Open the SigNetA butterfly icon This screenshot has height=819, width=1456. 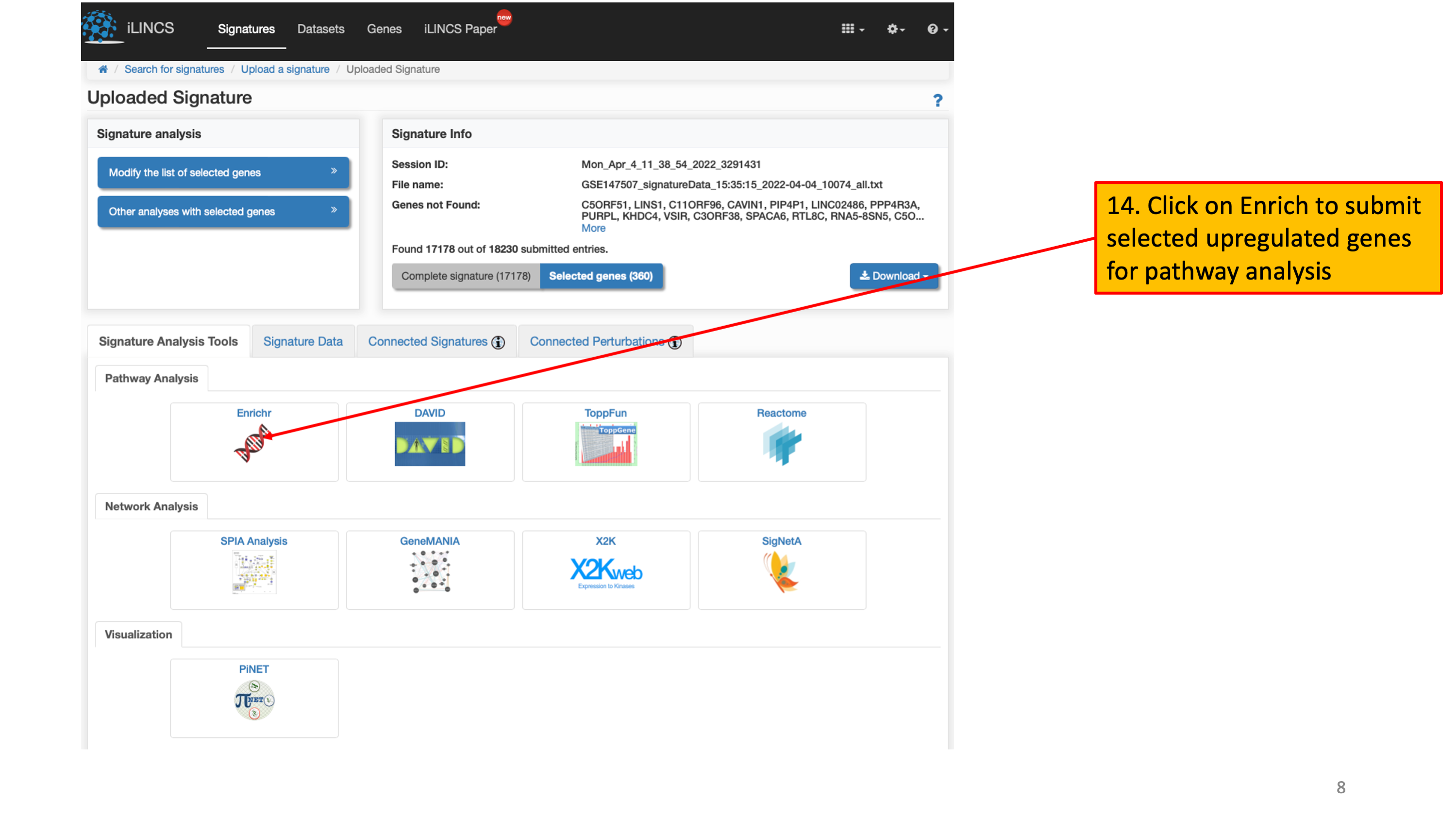coord(782,572)
